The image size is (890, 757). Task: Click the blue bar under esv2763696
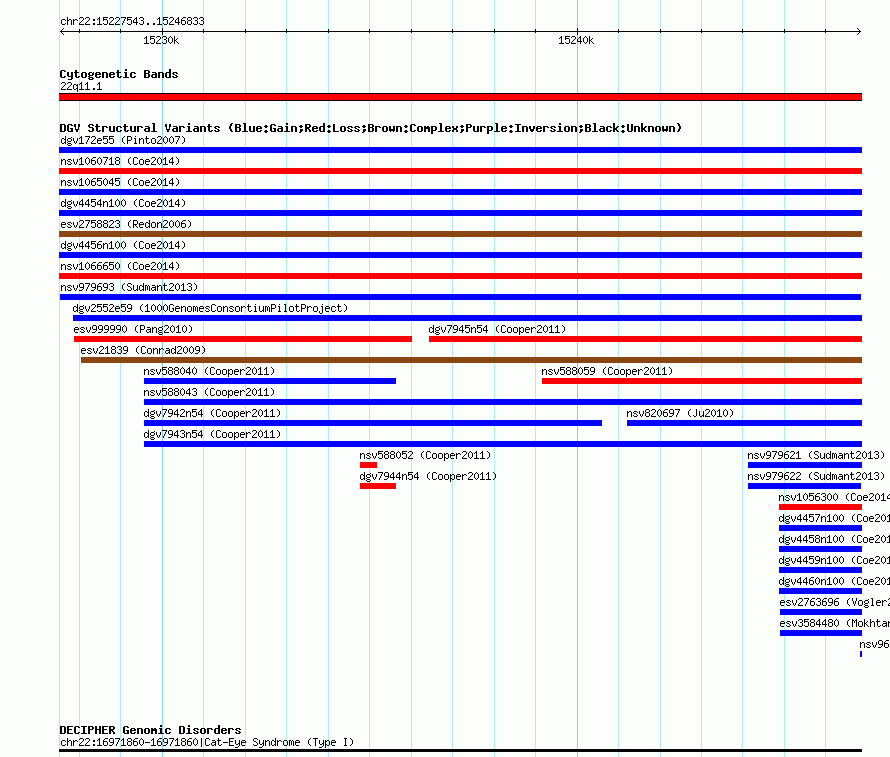[x=821, y=612]
